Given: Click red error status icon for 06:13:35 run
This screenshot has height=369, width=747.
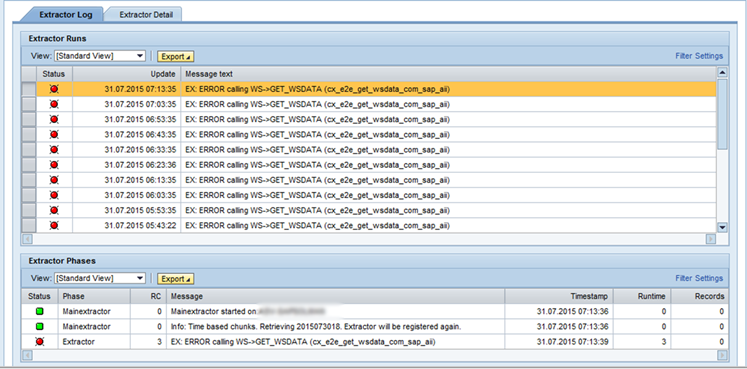Looking at the screenshot, I should (54, 180).
